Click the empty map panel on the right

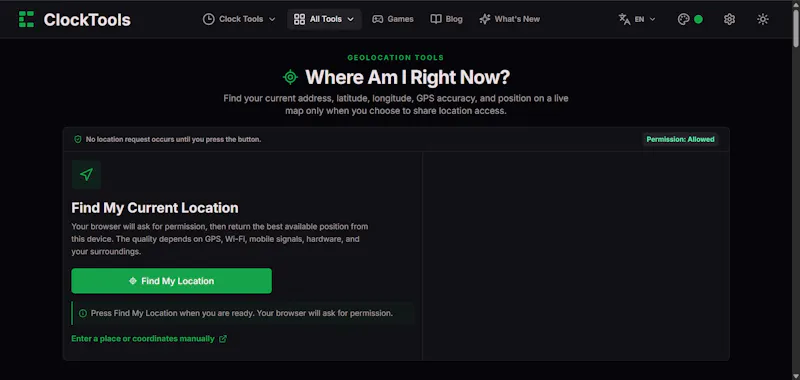point(576,256)
